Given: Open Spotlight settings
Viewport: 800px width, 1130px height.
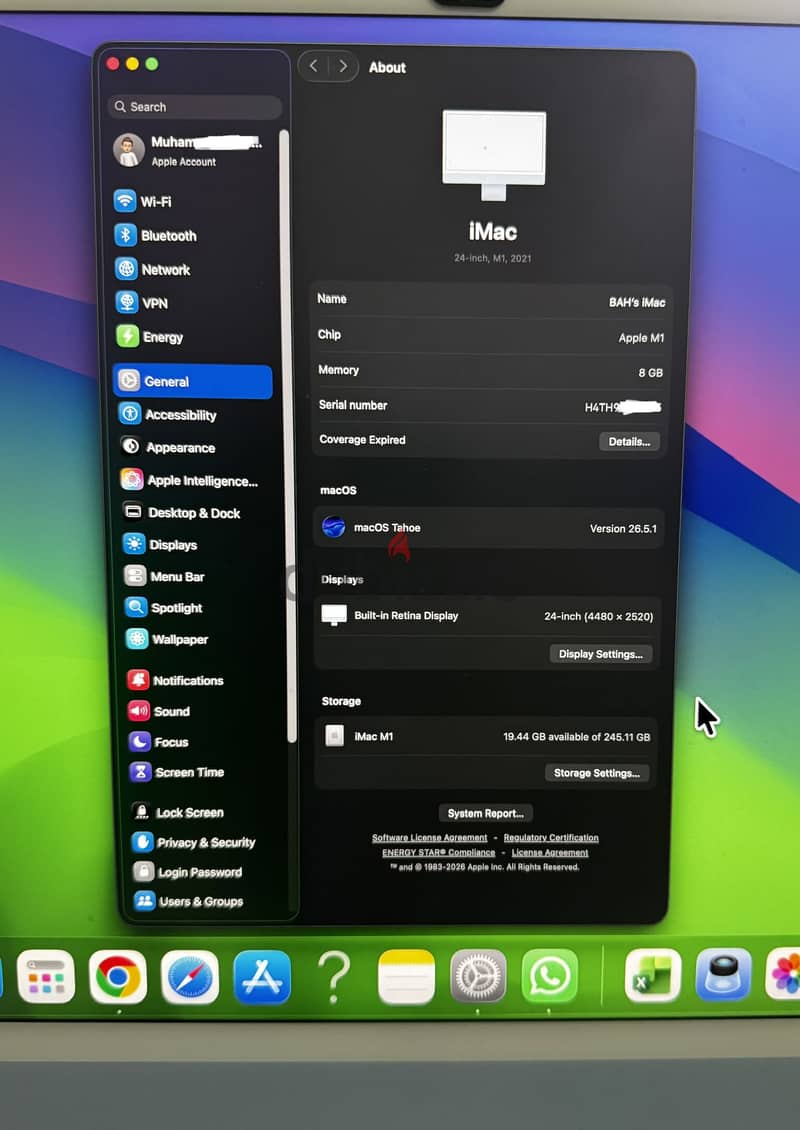Looking at the screenshot, I should pyautogui.click(x=164, y=608).
